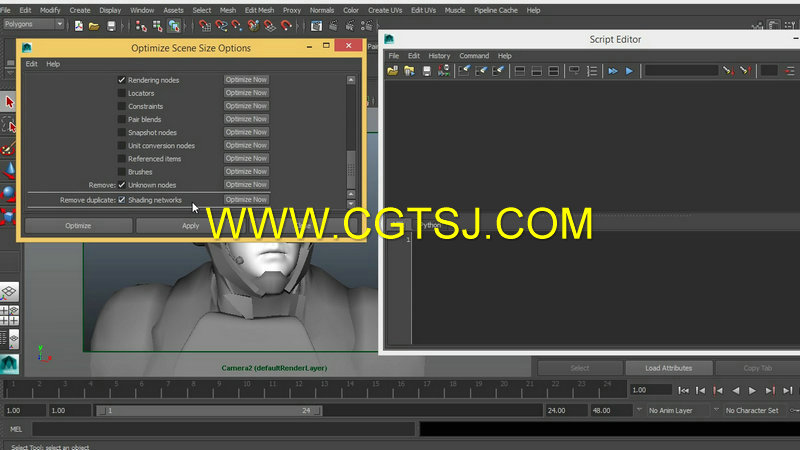Click the Apply button in Optimize dialog
The height and width of the screenshot is (450, 800).
pos(190,226)
